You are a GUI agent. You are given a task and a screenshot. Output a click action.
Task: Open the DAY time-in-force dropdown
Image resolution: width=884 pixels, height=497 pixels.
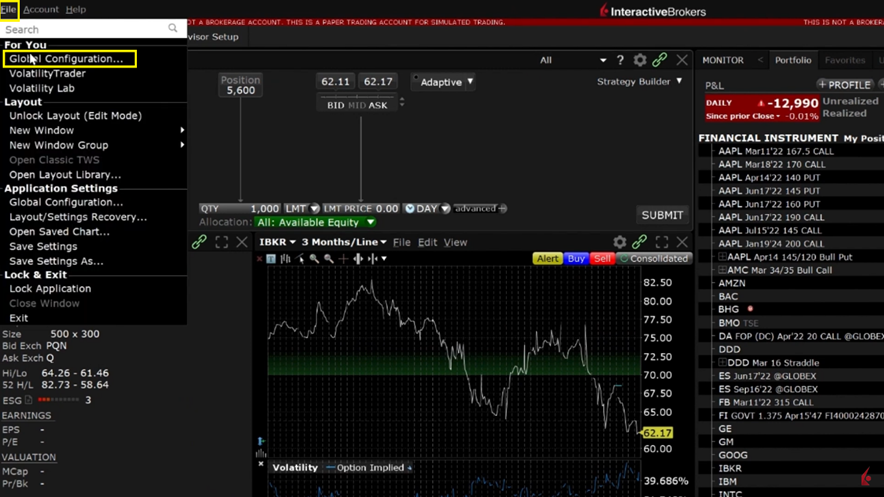[427, 209]
